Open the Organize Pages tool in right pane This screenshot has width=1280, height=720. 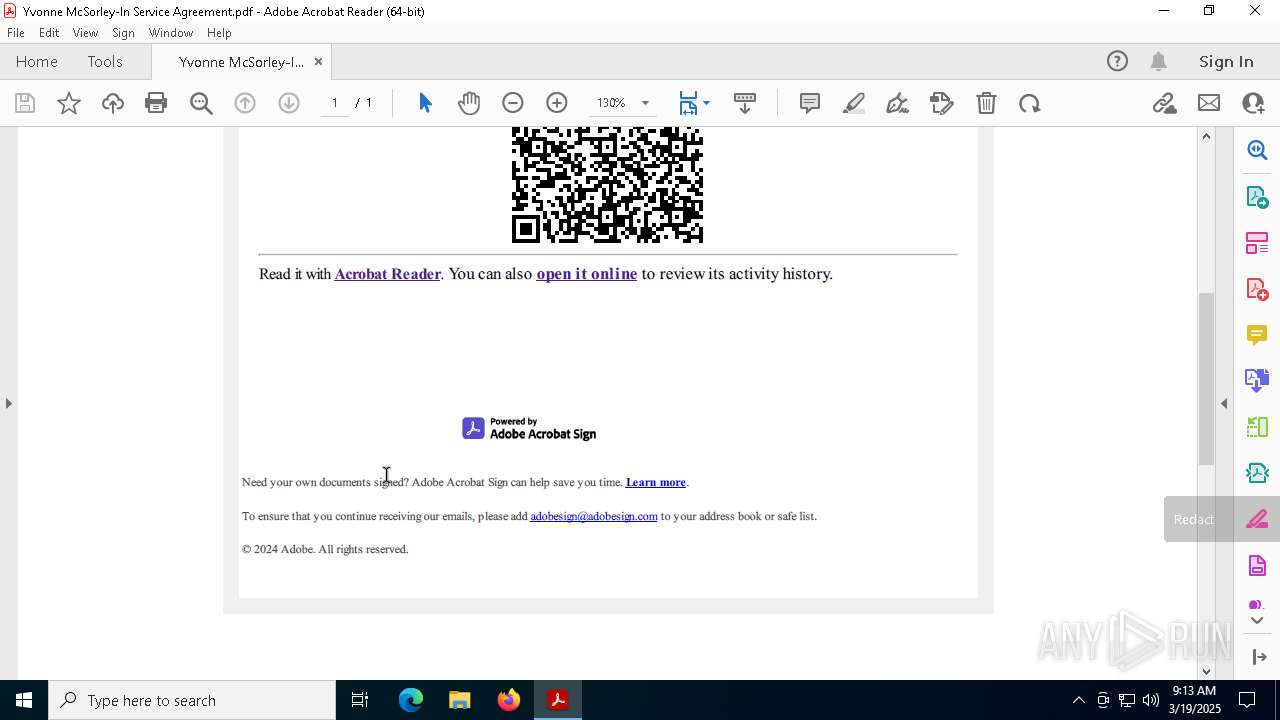[1257, 243]
